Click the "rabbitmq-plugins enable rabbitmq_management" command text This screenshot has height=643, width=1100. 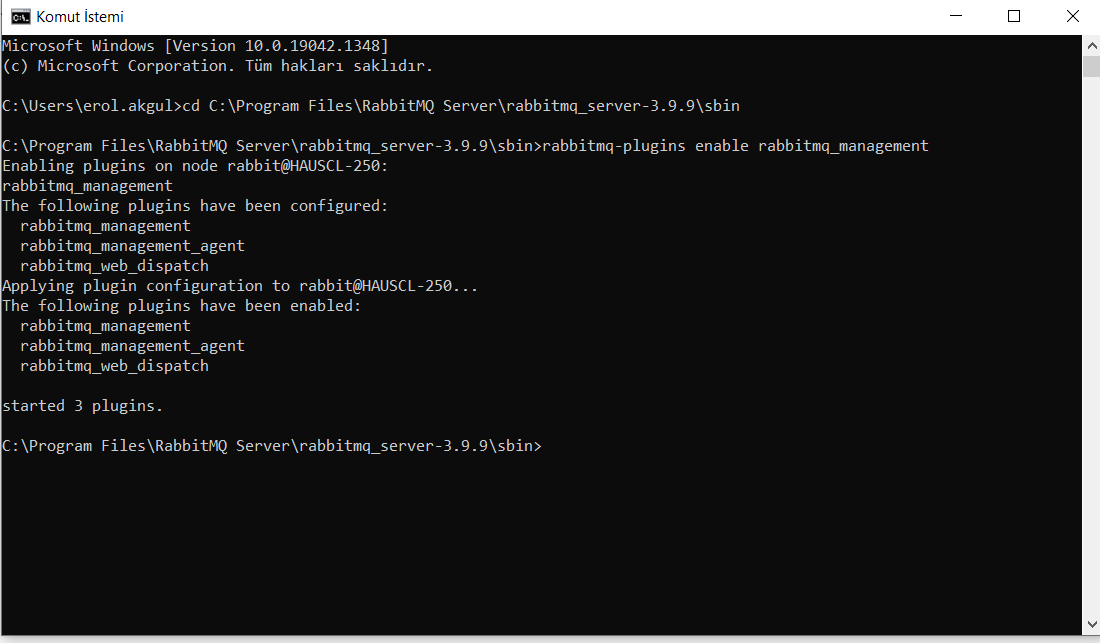coord(735,146)
